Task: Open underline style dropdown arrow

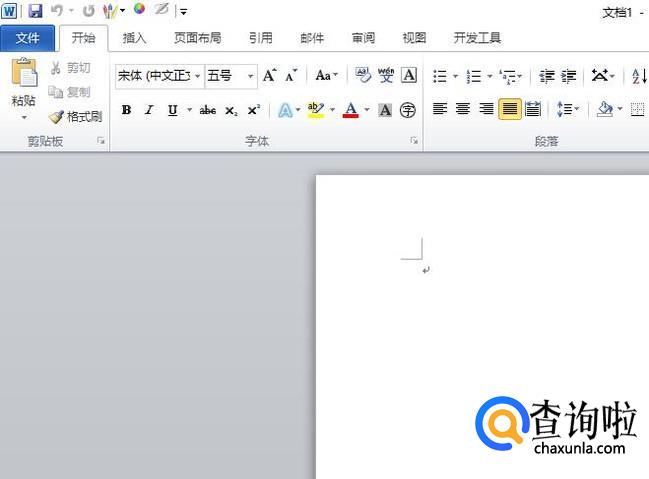Action: [x=190, y=110]
